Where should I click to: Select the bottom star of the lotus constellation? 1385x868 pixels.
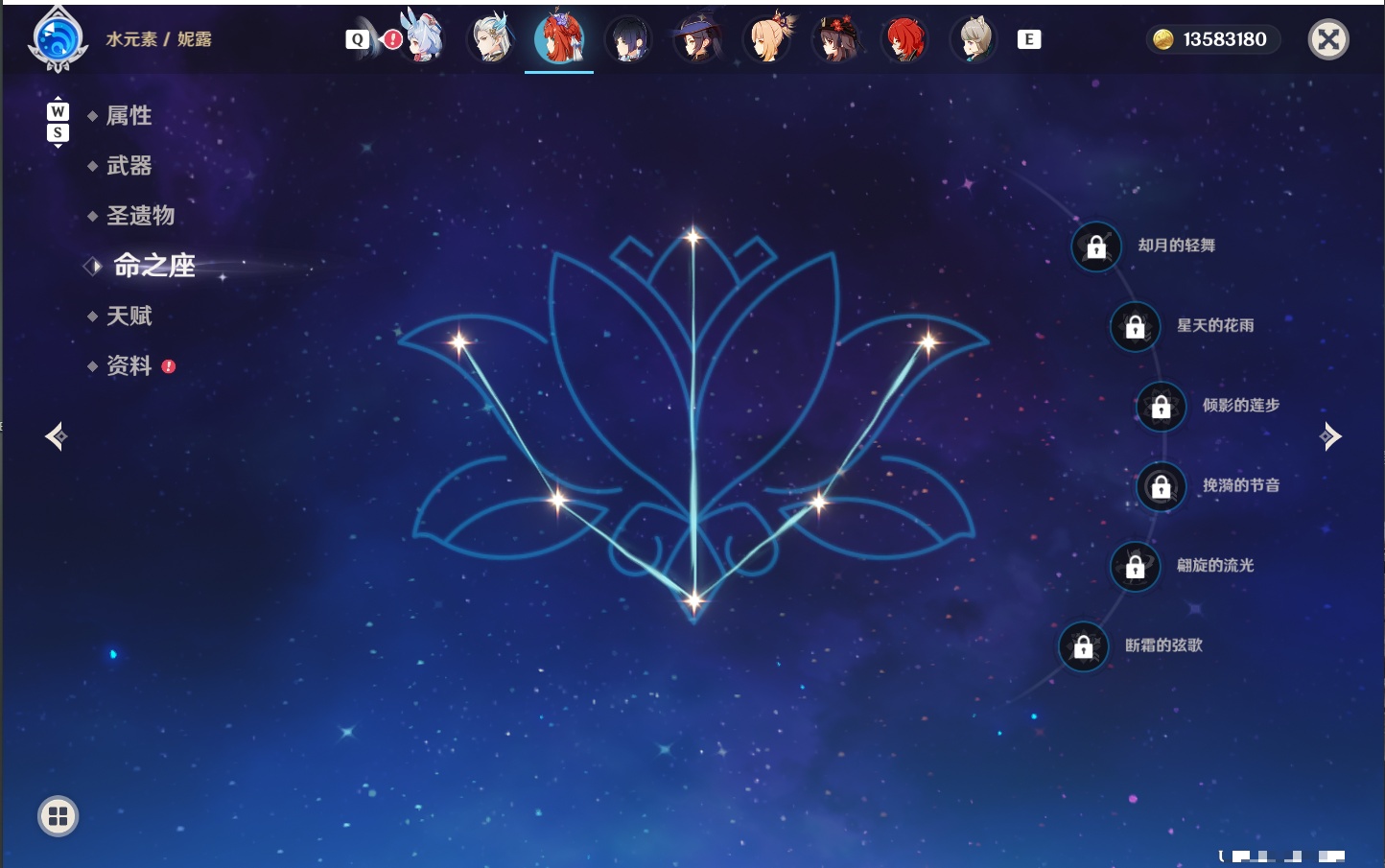693,601
